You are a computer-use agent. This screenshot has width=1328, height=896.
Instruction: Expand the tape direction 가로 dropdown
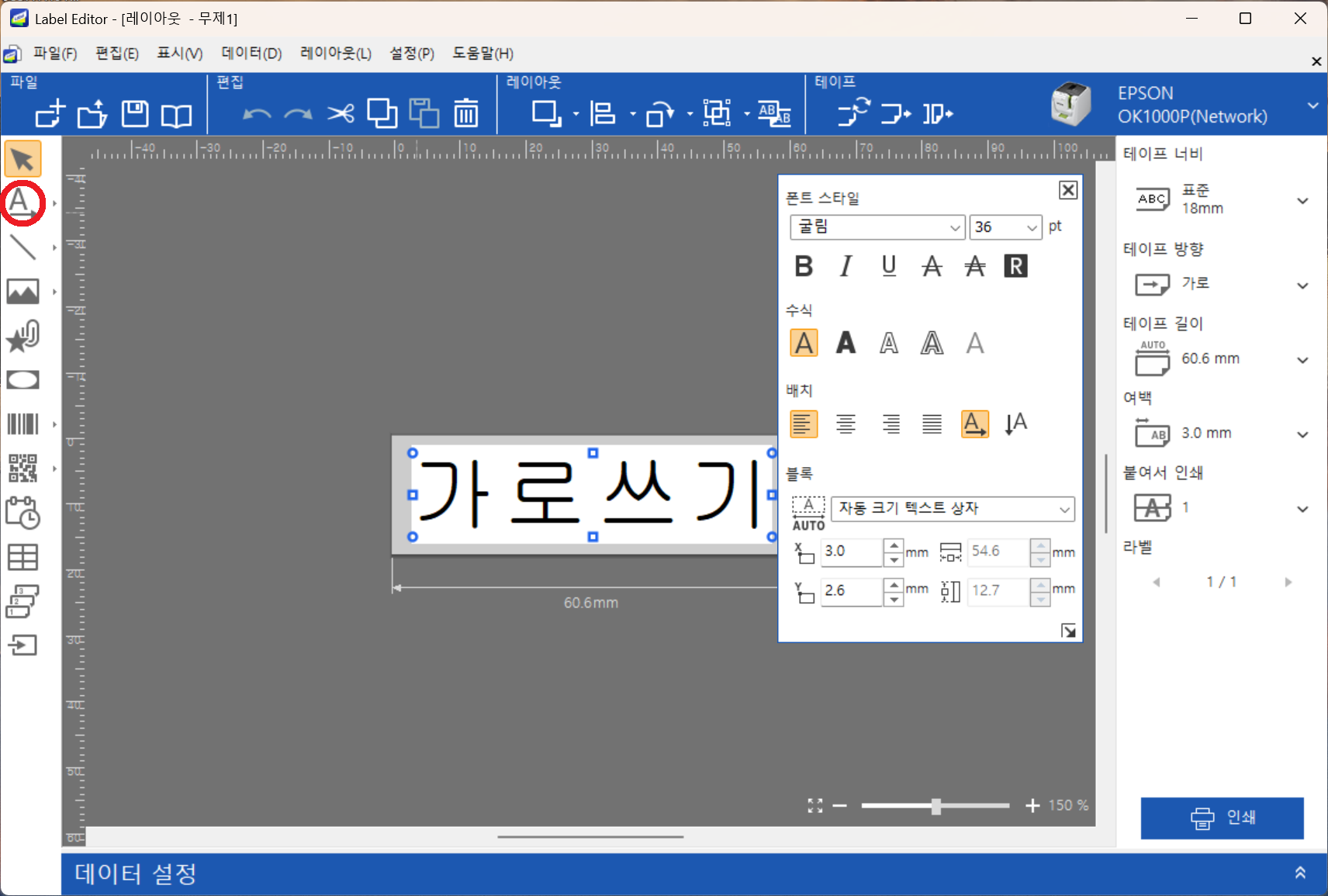click(x=1302, y=285)
